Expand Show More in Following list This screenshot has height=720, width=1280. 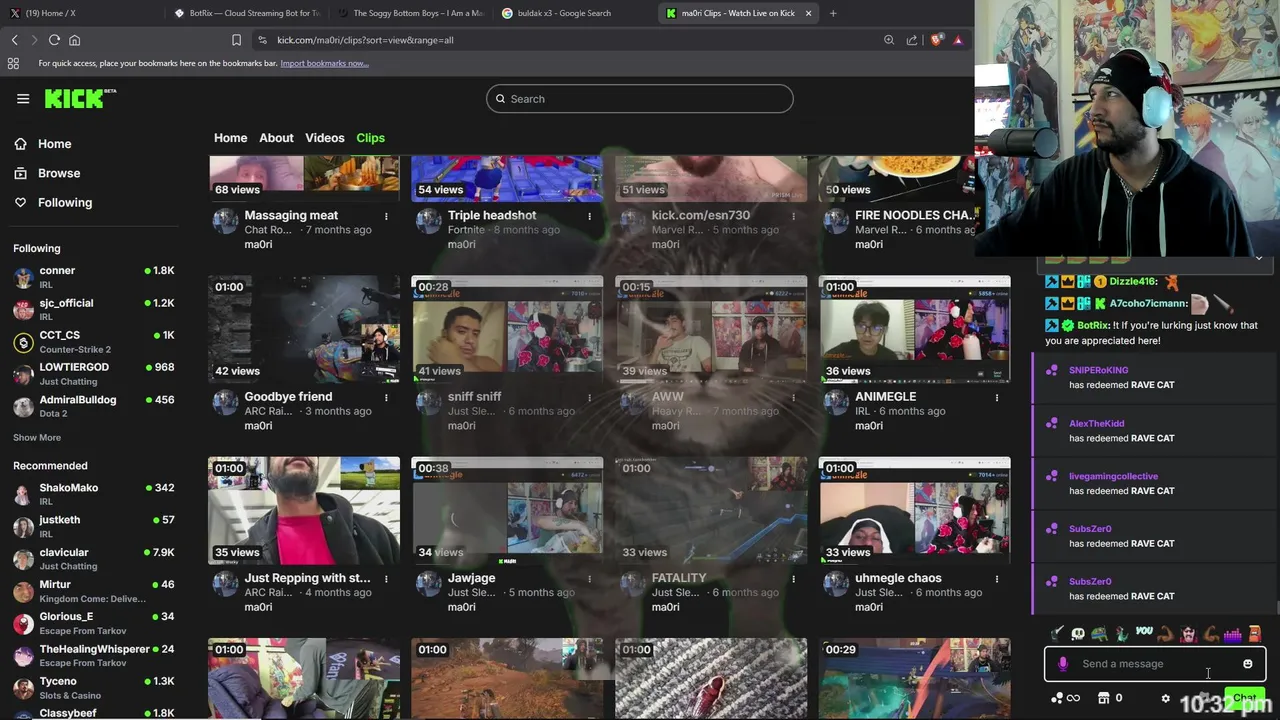[x=37, y=437]
